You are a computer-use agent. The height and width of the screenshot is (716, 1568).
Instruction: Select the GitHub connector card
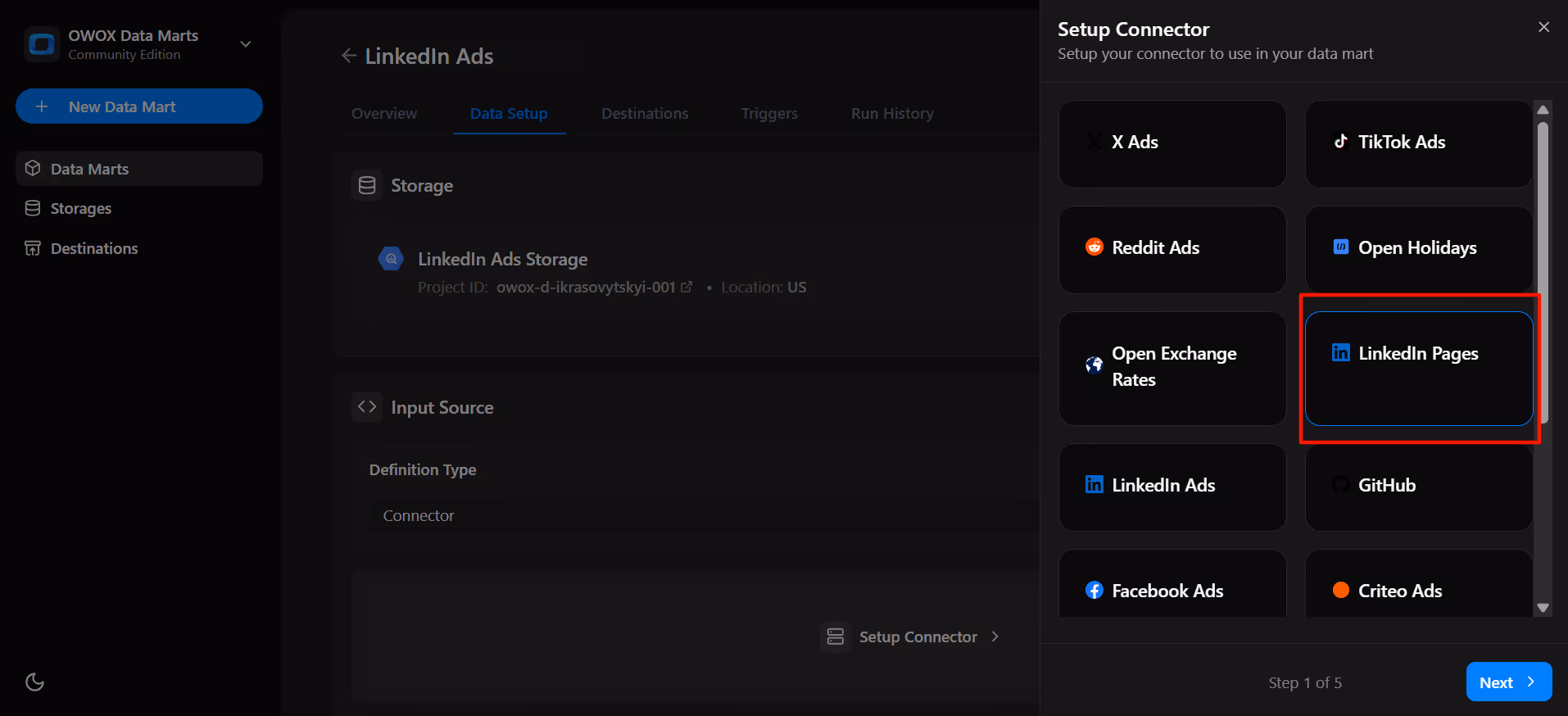(x=1419, y=487)
